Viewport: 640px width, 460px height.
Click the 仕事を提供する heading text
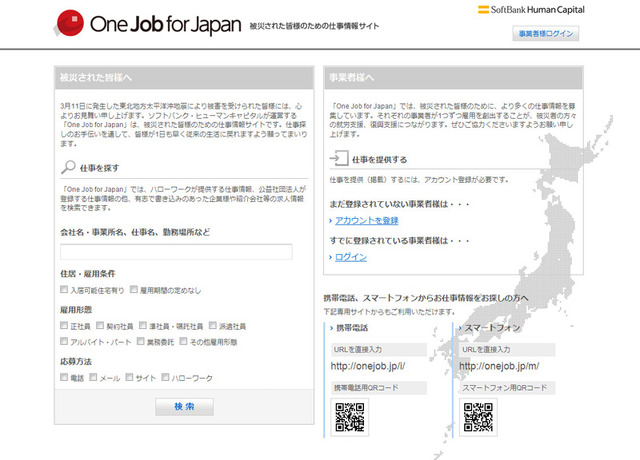click(x=380, y=160)
